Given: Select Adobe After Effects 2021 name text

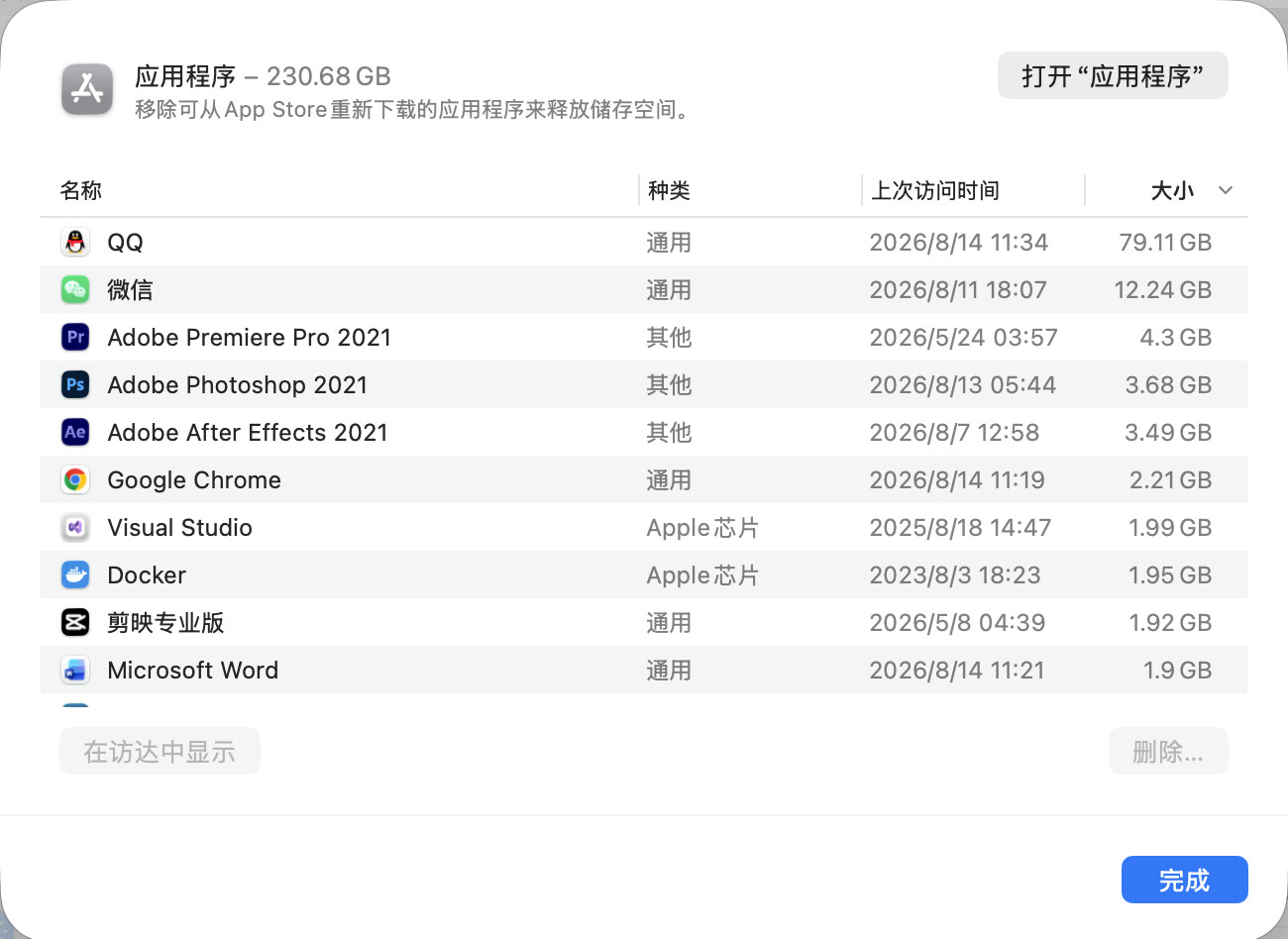Looking at the screenshot, I should 248,432.
